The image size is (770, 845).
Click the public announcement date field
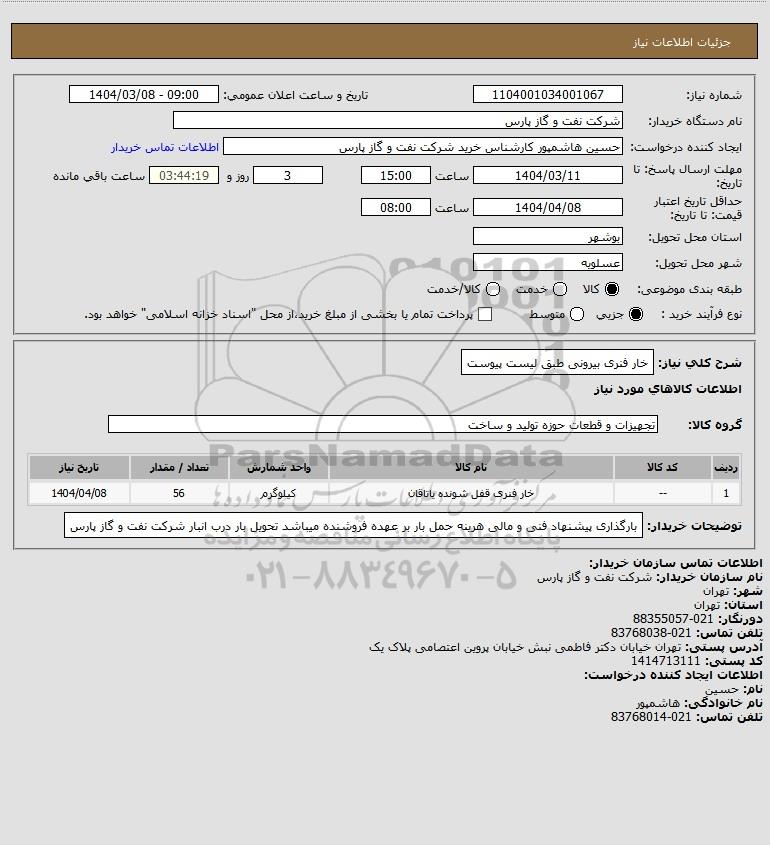(144, 94)
